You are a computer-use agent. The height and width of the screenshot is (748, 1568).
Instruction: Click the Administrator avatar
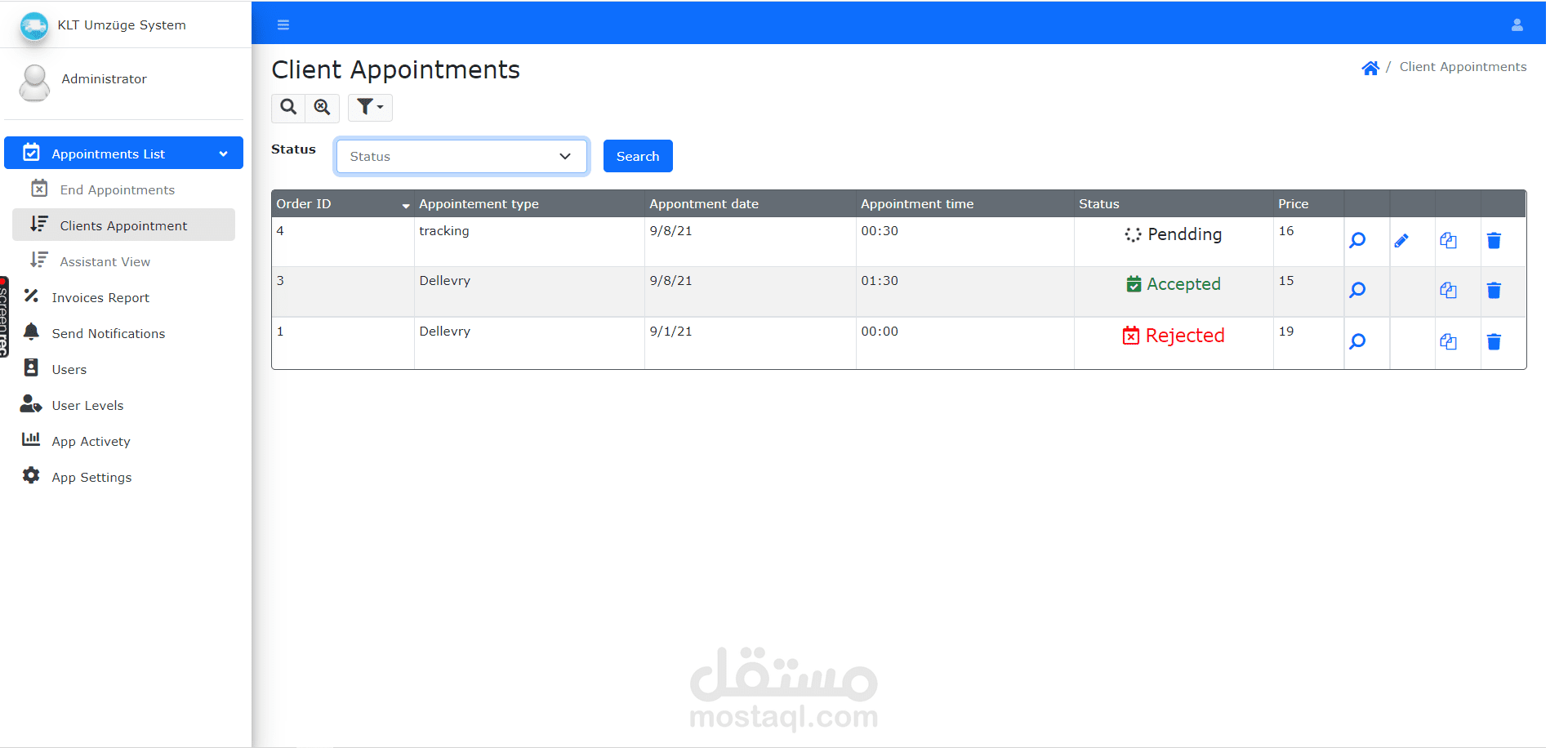pyautogui.click(x=34, y=82)
